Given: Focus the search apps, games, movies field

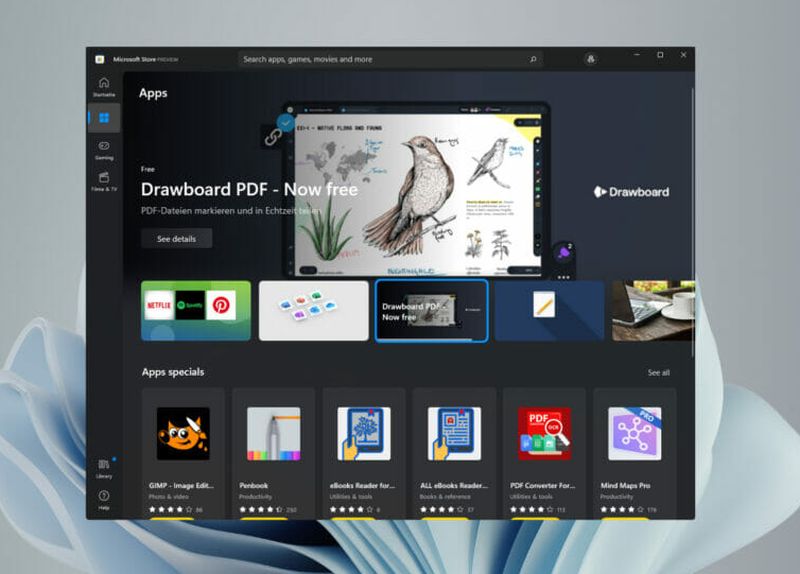Looking at the screenshot, I should 390,59.
